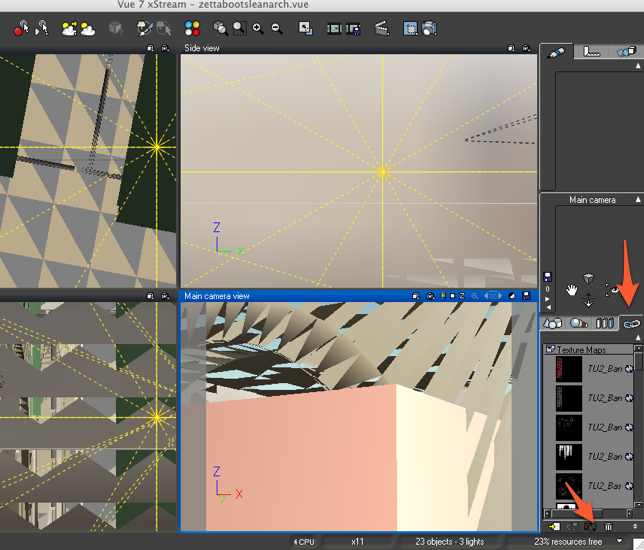Select the first TU2_Ban texture thumbnail

[568, 368]
